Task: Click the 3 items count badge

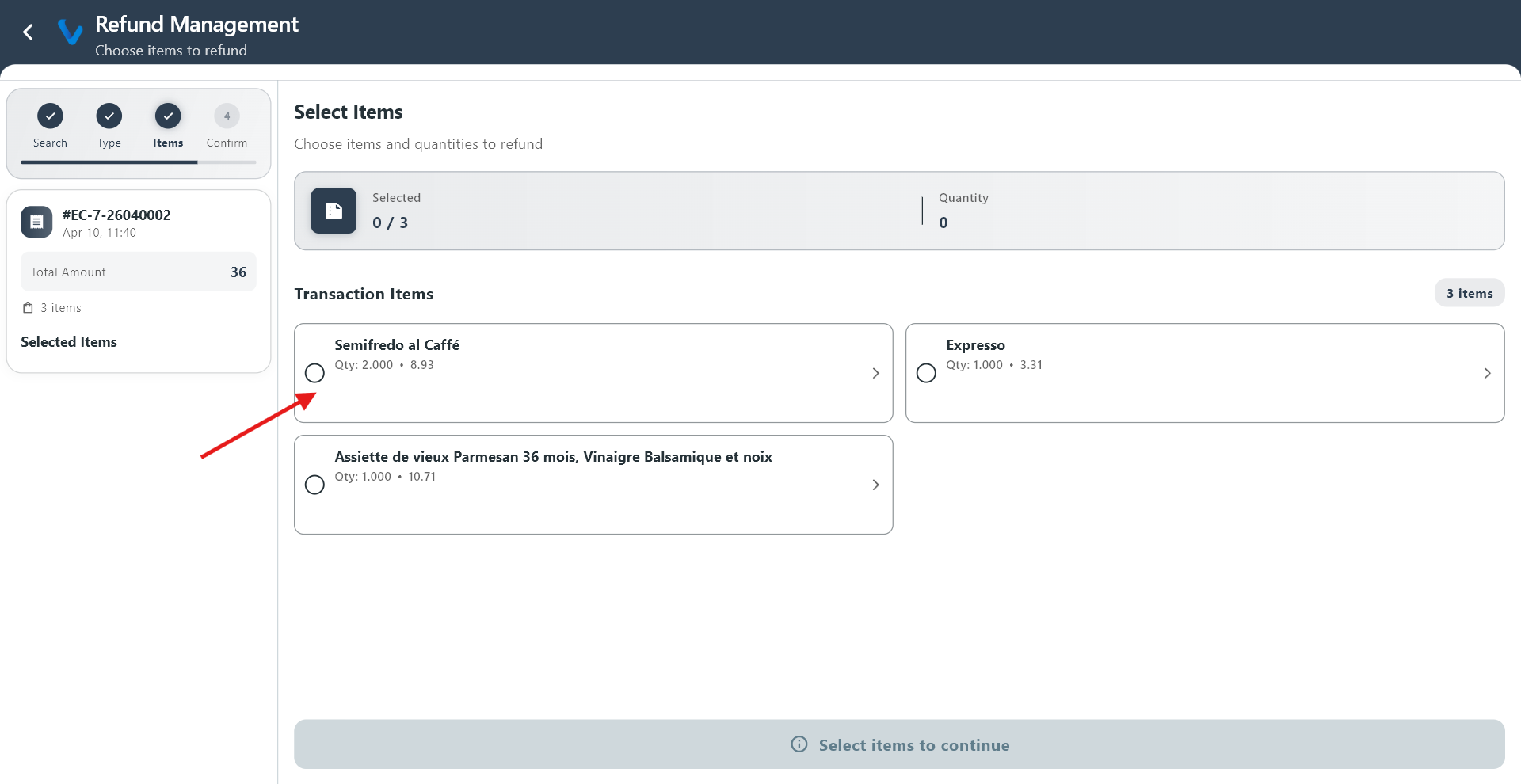Action: 1470,293
